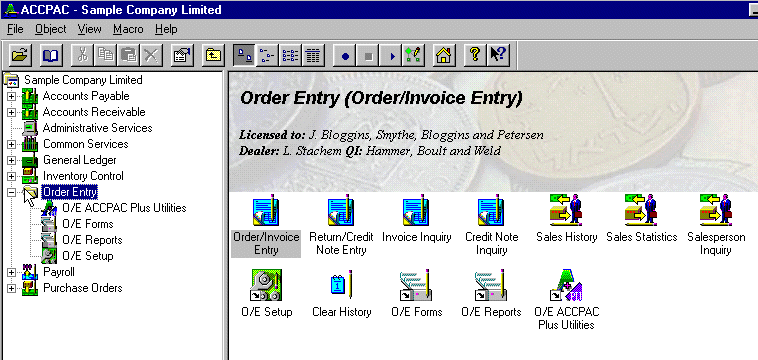The image size is (758, 360).
Task: Switch to Details view
Action: pos(314,55)
